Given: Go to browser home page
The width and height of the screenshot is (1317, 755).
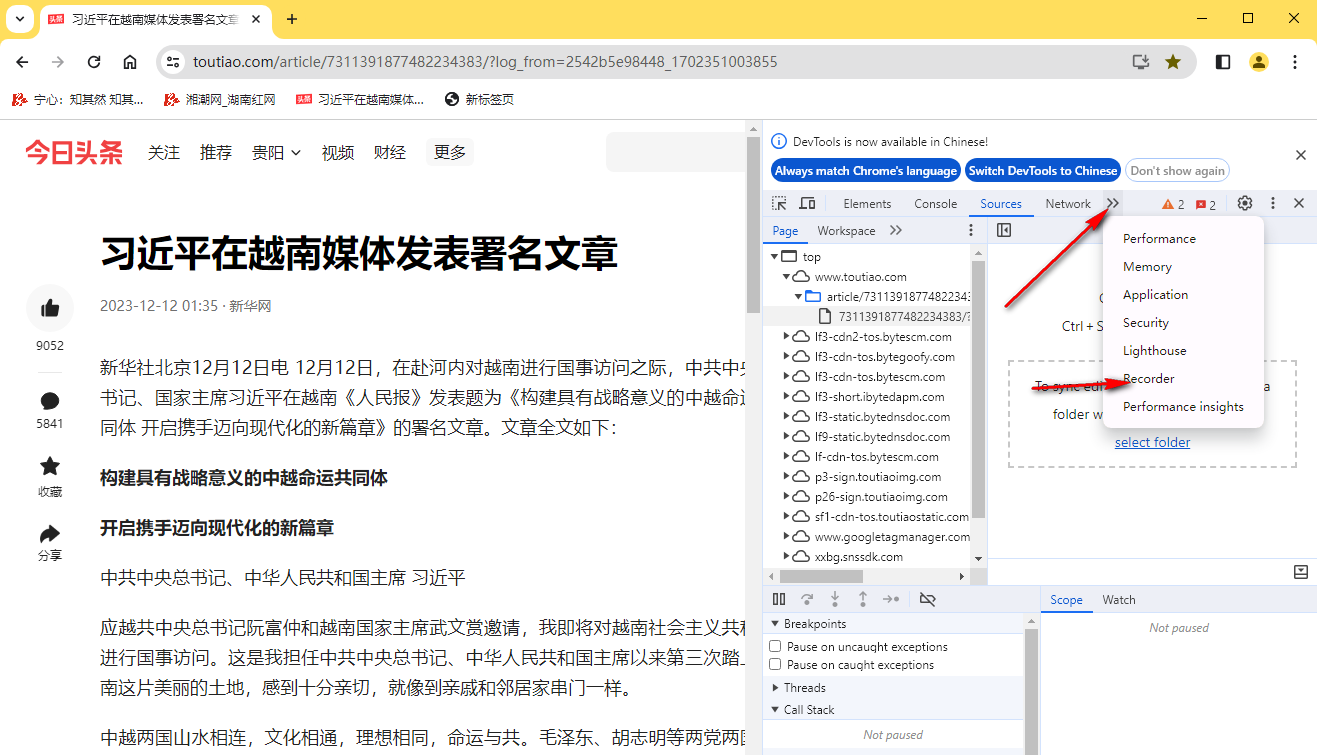Looking at the screenshot, I should click(130, 62).
